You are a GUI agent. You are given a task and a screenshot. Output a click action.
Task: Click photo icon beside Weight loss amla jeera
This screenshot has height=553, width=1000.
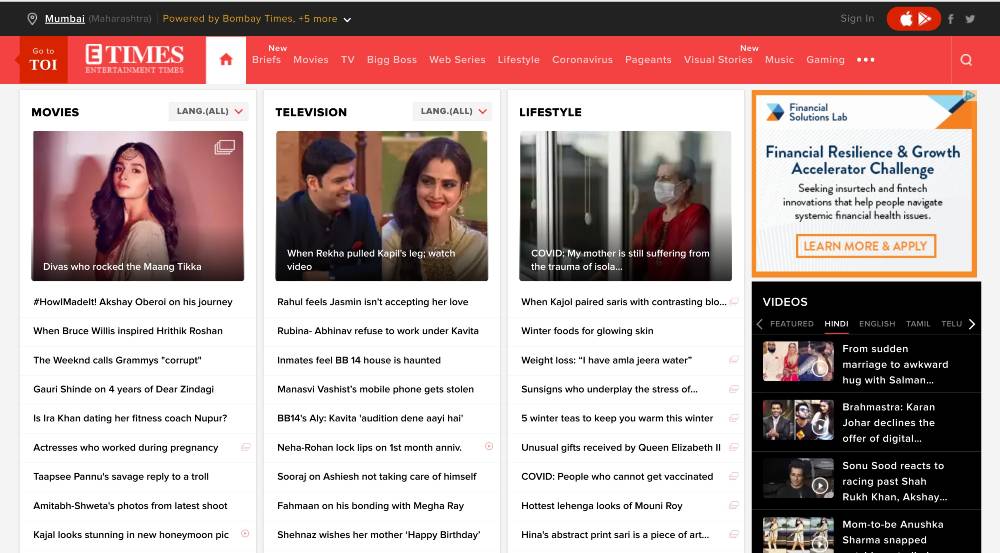click(x=733, y=360)
